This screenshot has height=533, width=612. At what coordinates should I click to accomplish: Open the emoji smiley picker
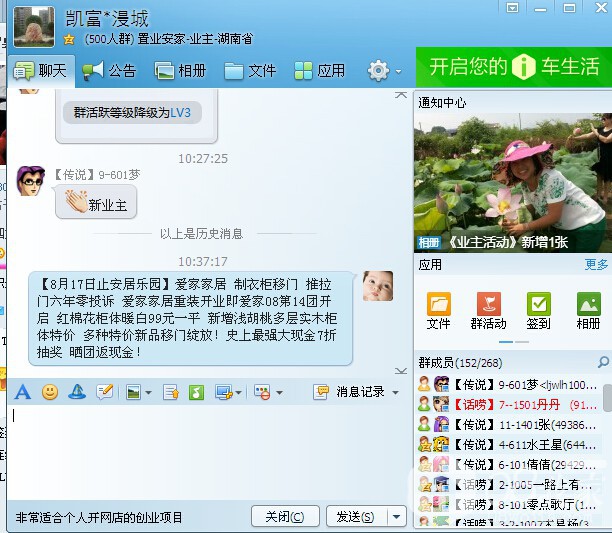point(49,392)
